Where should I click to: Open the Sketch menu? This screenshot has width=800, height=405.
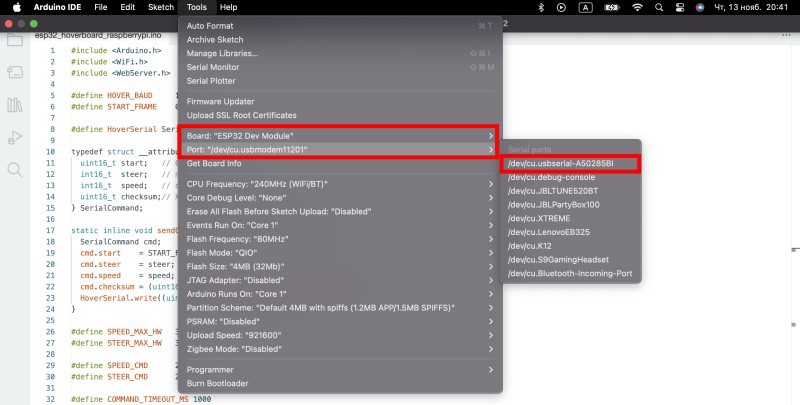(161, 7)
